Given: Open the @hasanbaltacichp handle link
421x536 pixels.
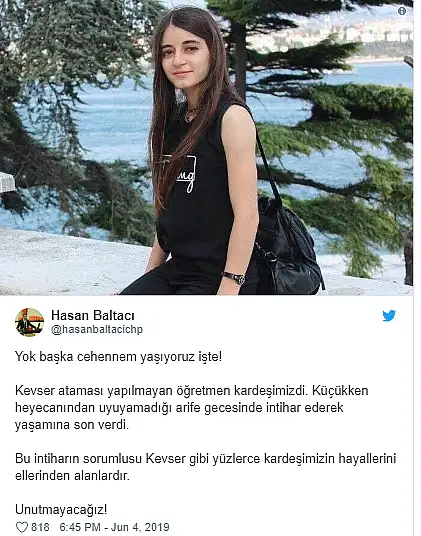Looking at the screenshot, I should point(97,330).
